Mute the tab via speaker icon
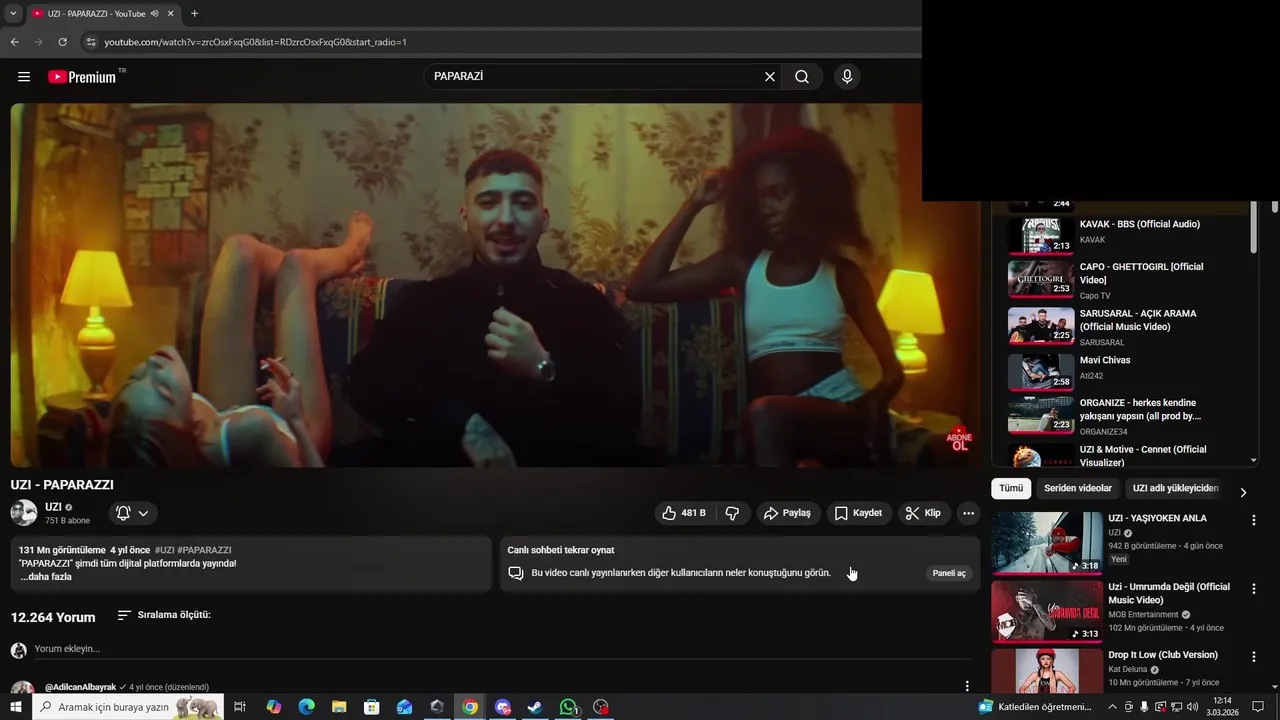The image size is (1280, 720). tap(155, 13)
